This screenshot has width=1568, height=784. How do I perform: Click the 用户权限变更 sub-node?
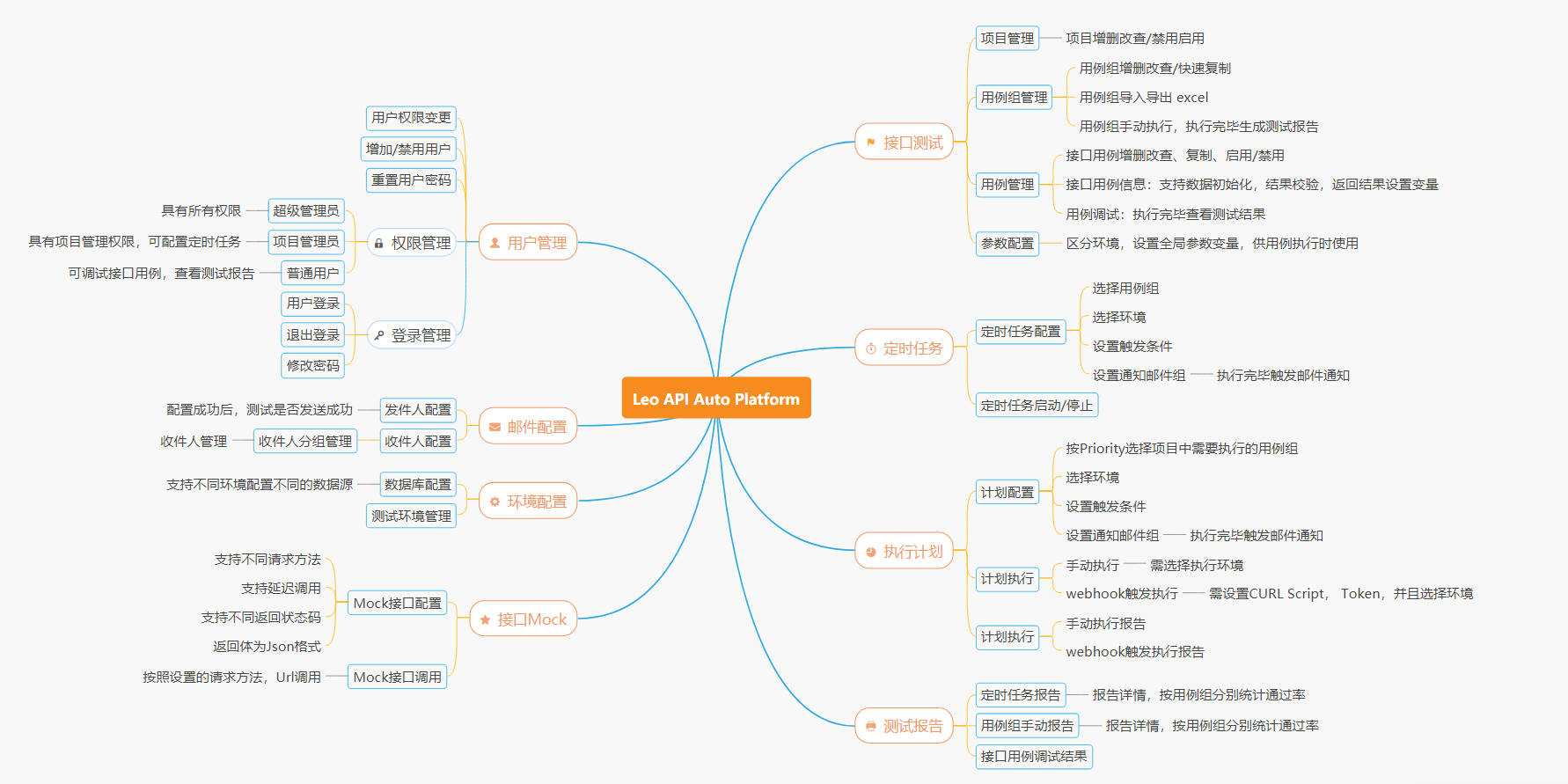[x=411, y=117]
